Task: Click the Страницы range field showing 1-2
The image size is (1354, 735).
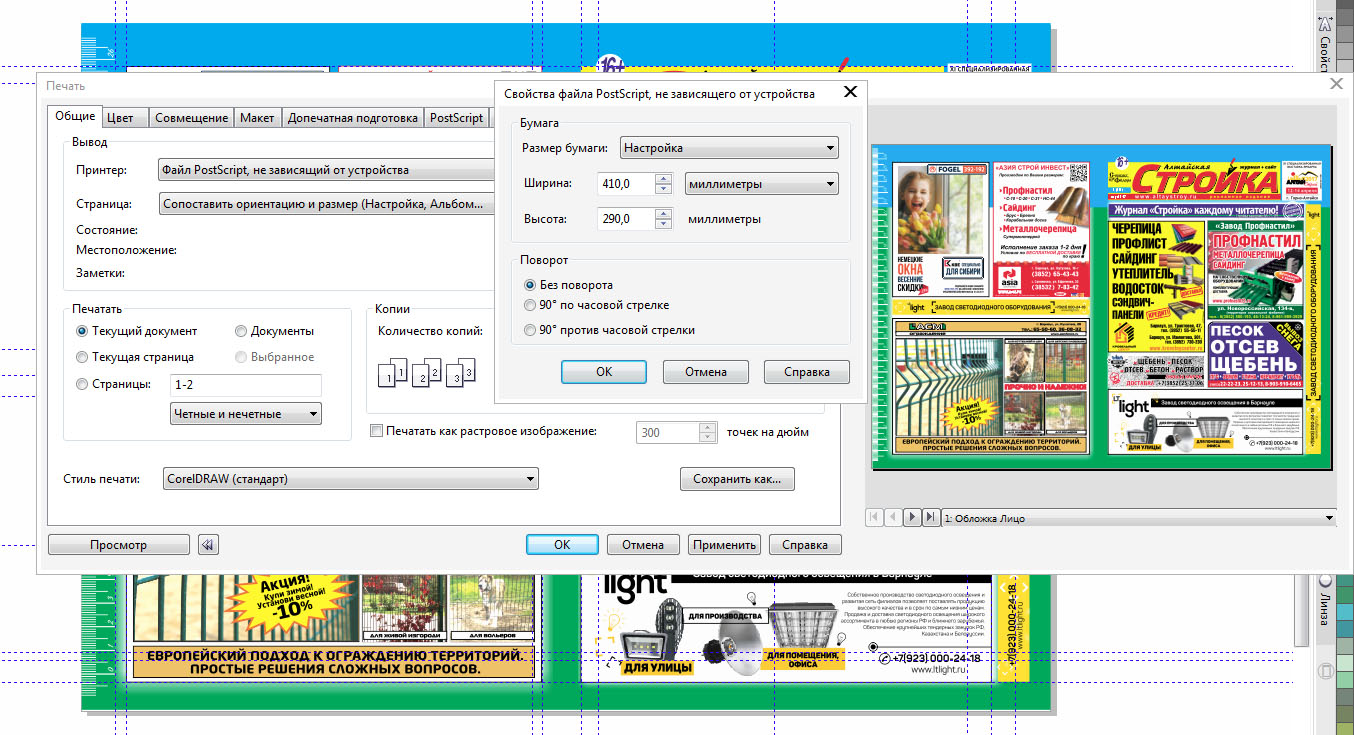Action: click(x=247, y=385)
